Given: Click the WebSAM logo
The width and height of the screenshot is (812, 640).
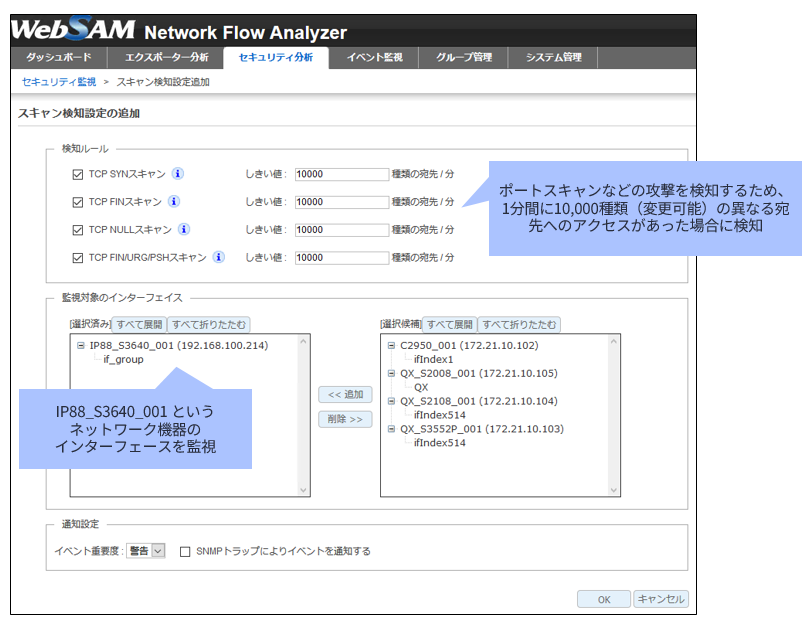Looking at the screenshot, I should point(73,29).
